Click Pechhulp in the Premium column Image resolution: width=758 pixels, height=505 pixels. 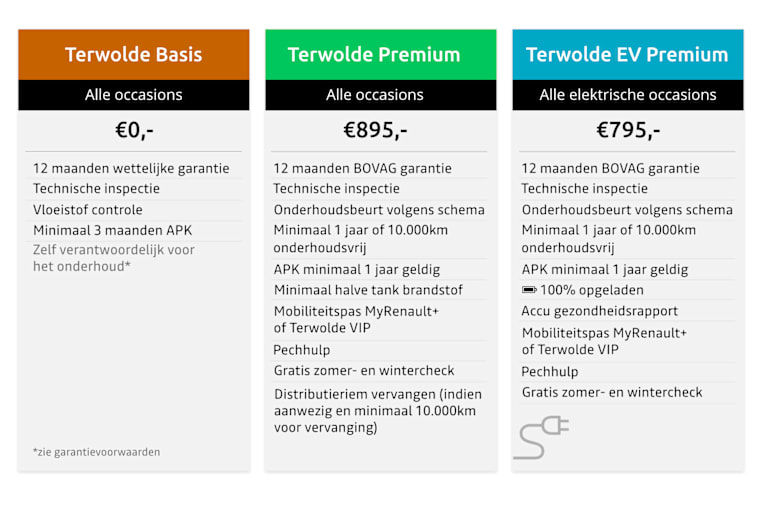click(x=302, y=350)
